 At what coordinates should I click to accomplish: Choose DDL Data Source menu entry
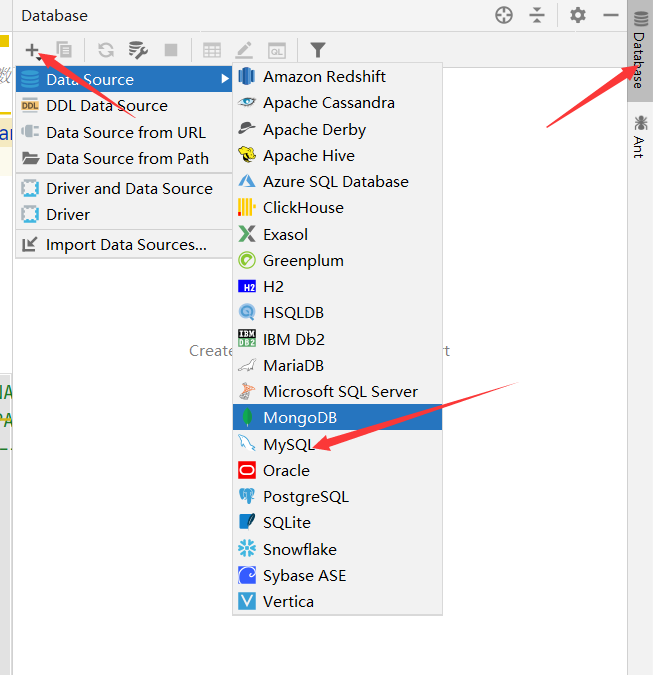[124, 106]
